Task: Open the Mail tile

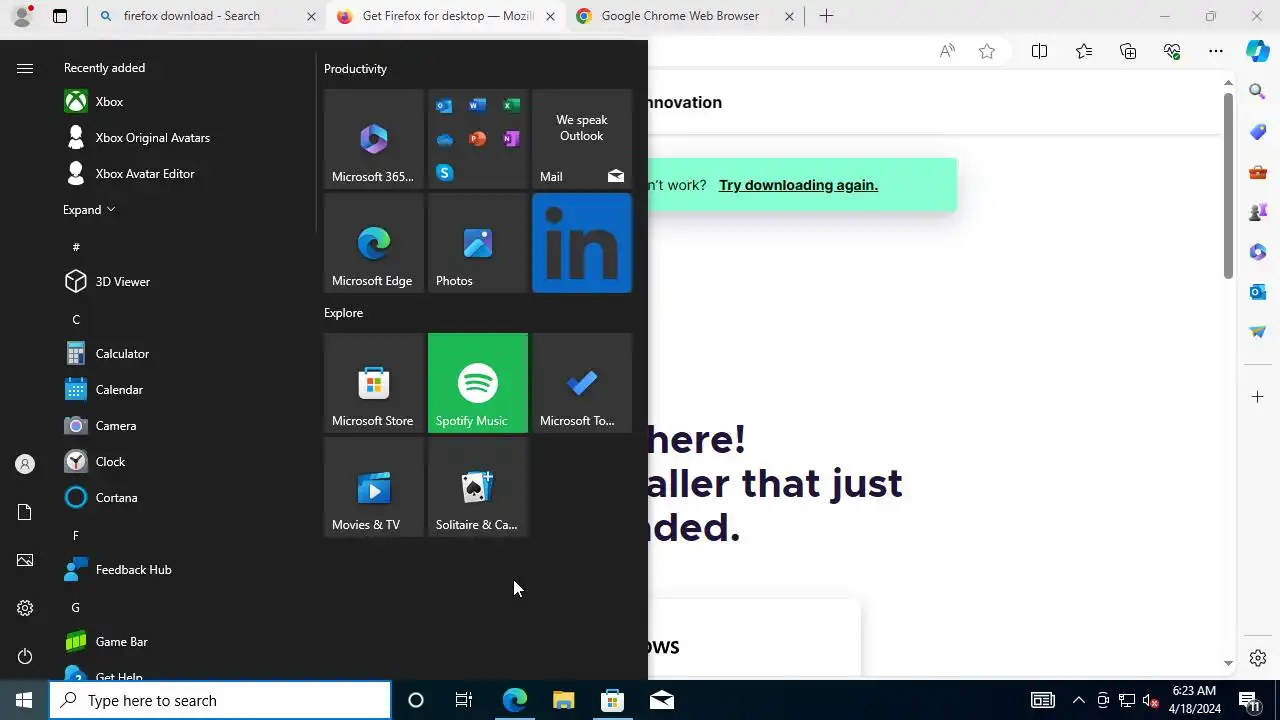Action: pyautogui.click(x=582, y=139)
